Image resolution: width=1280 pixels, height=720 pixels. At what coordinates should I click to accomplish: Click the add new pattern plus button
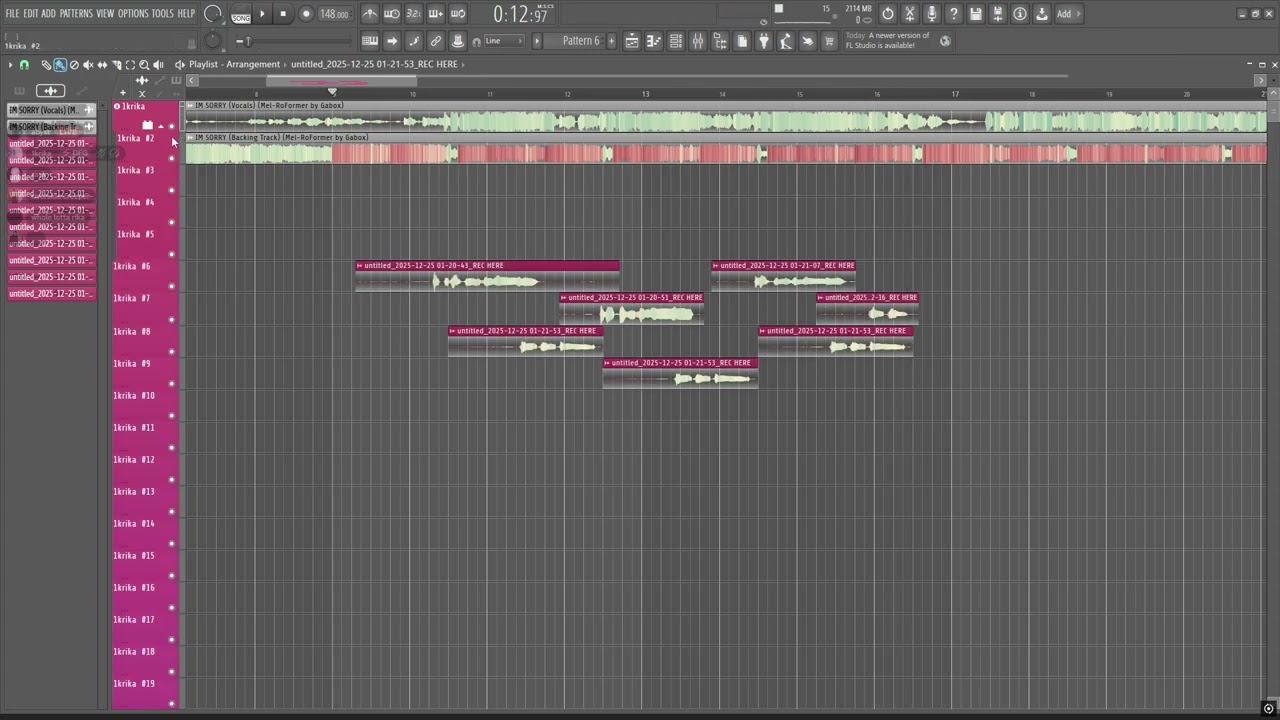[x=612, y=41]
